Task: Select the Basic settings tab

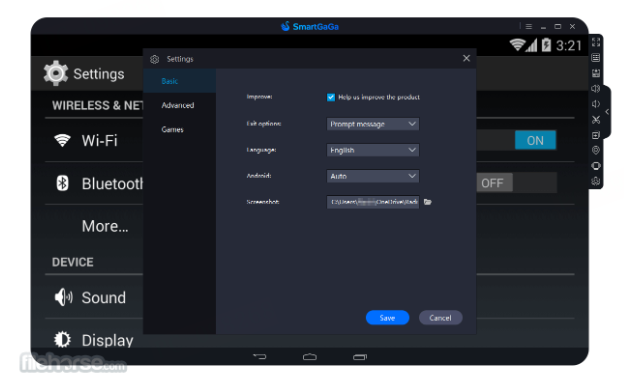Action: coord(179,81)
